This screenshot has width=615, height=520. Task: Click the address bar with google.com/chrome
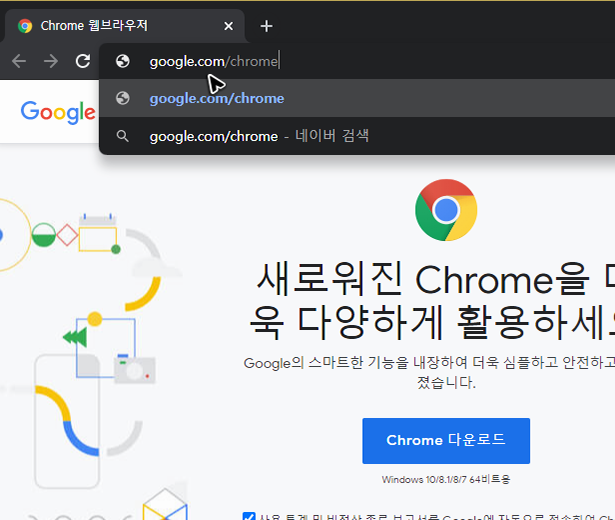(x=357, y=61)
